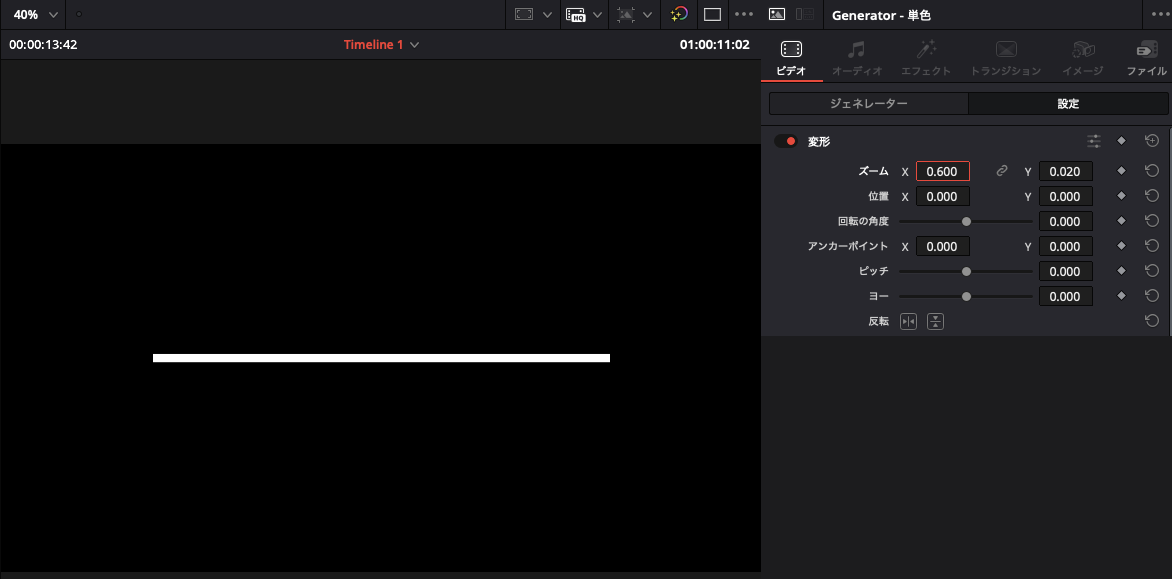The width and height of the screenshot is (1172, 579).
Task: Click the ピッチ slider handle
Action: (966, 271)
